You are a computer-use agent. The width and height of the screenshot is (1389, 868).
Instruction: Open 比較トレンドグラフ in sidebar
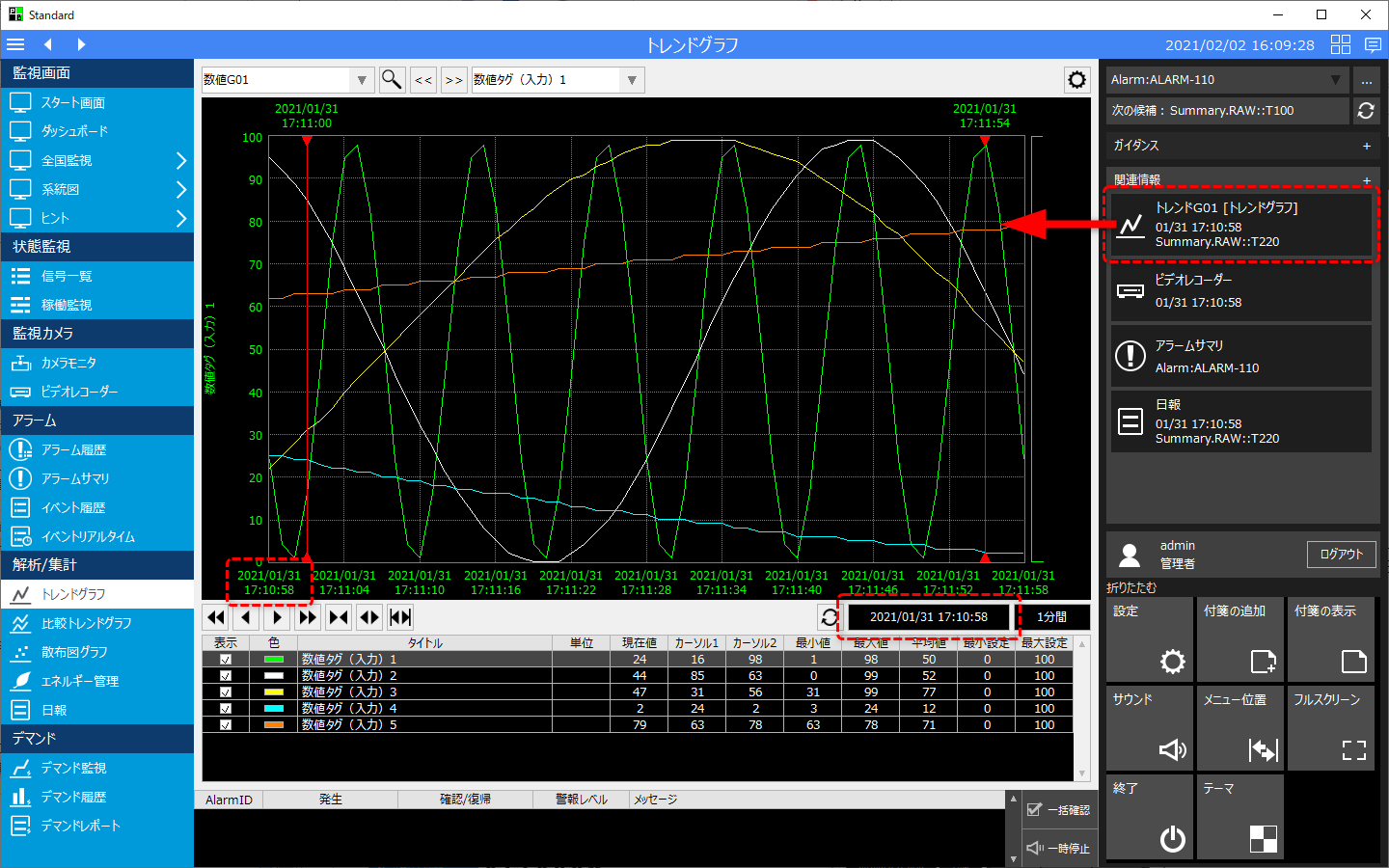pyautogui.click(x=87, y=623)
